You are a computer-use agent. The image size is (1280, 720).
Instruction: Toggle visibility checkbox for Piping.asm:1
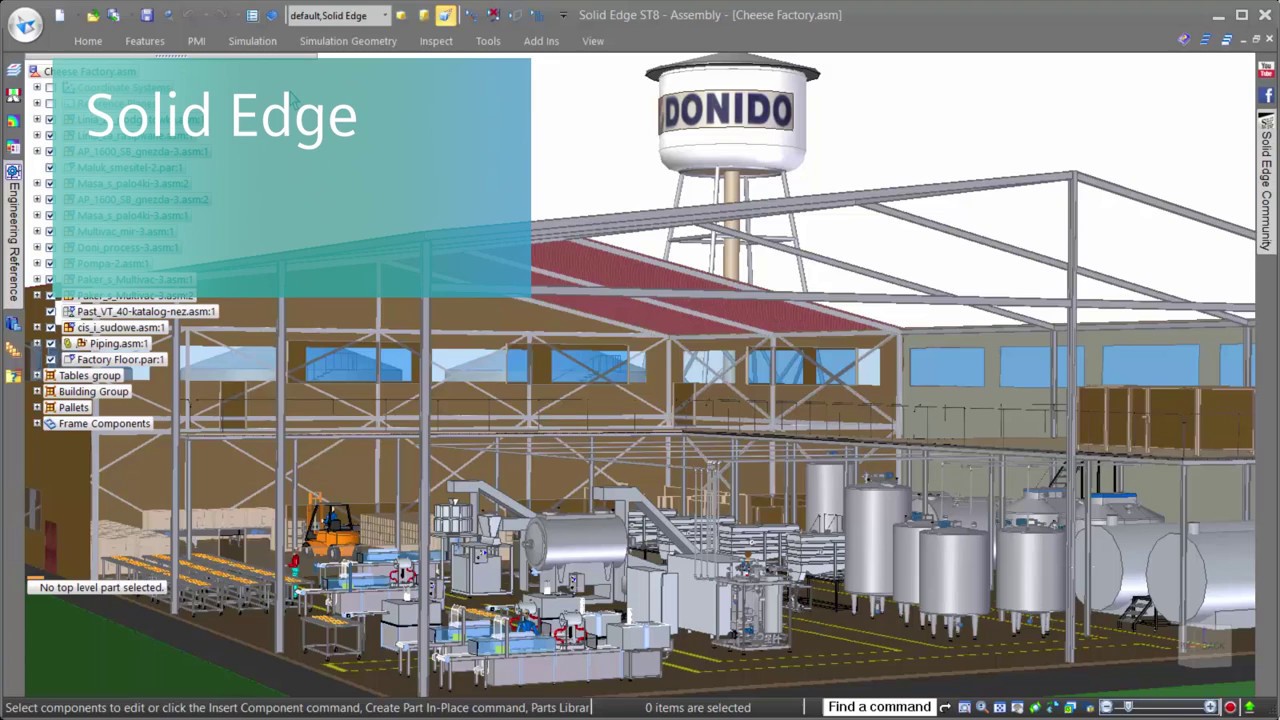click(51, 344)
